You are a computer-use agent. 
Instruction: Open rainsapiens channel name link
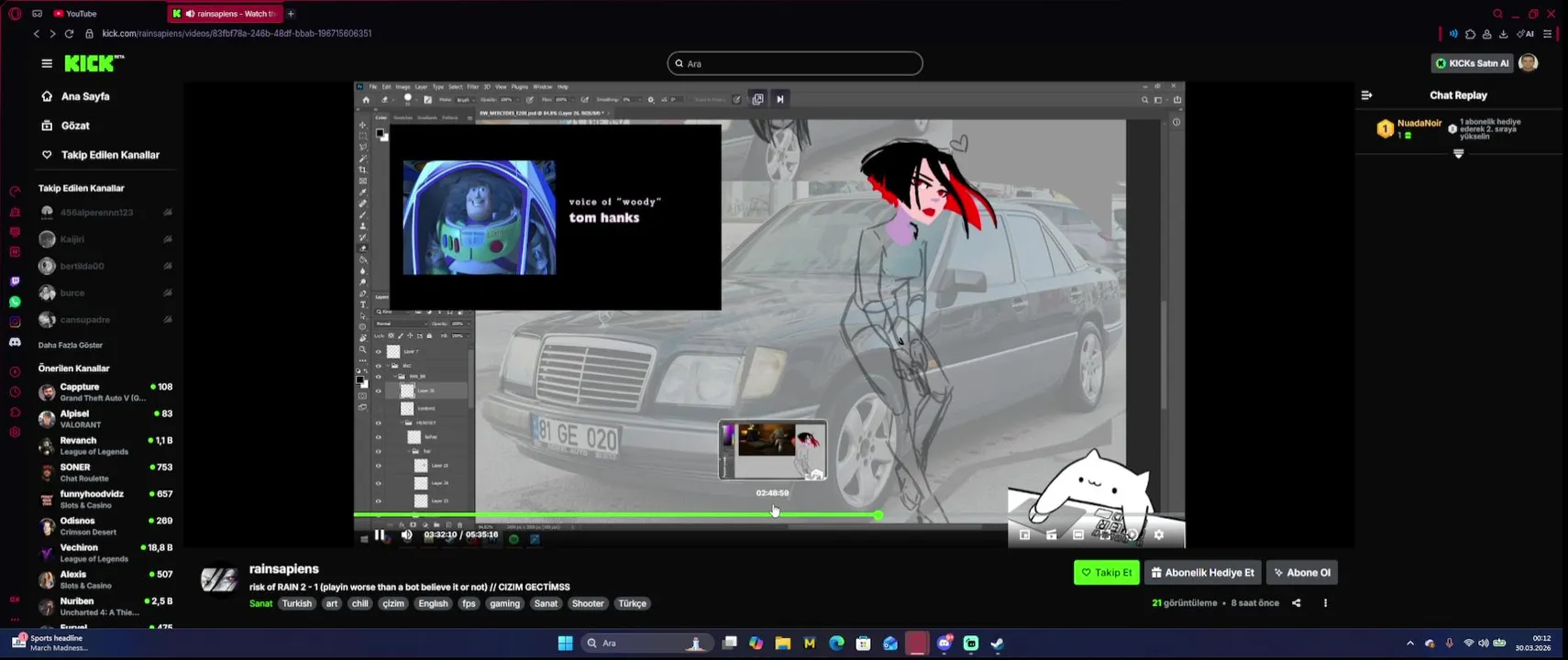click(x=284, y=569)
